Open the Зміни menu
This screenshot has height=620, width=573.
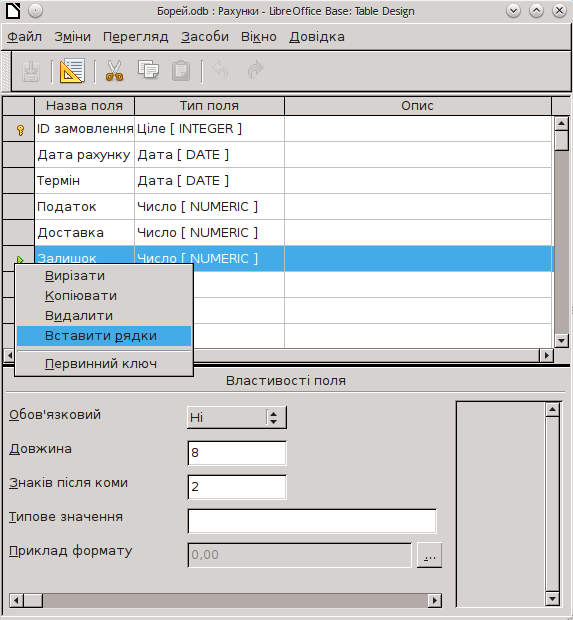72,37
